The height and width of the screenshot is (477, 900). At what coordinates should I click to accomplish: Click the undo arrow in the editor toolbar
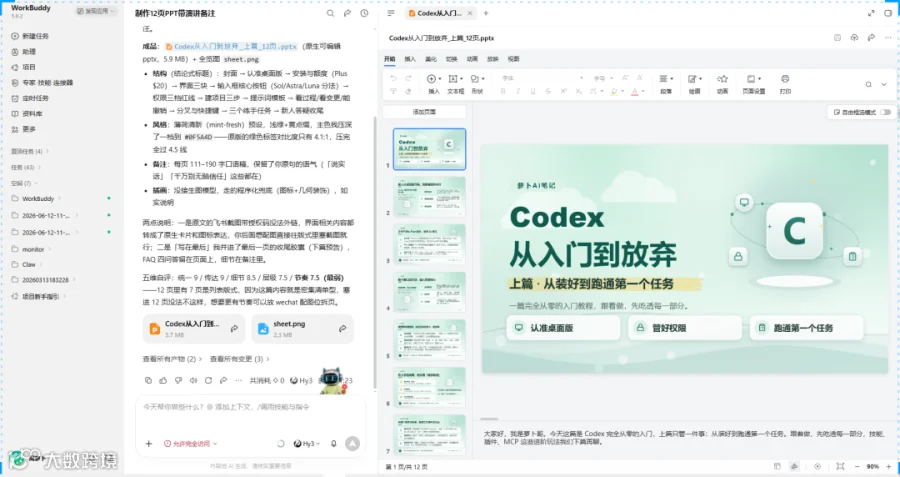pos(393,79)
